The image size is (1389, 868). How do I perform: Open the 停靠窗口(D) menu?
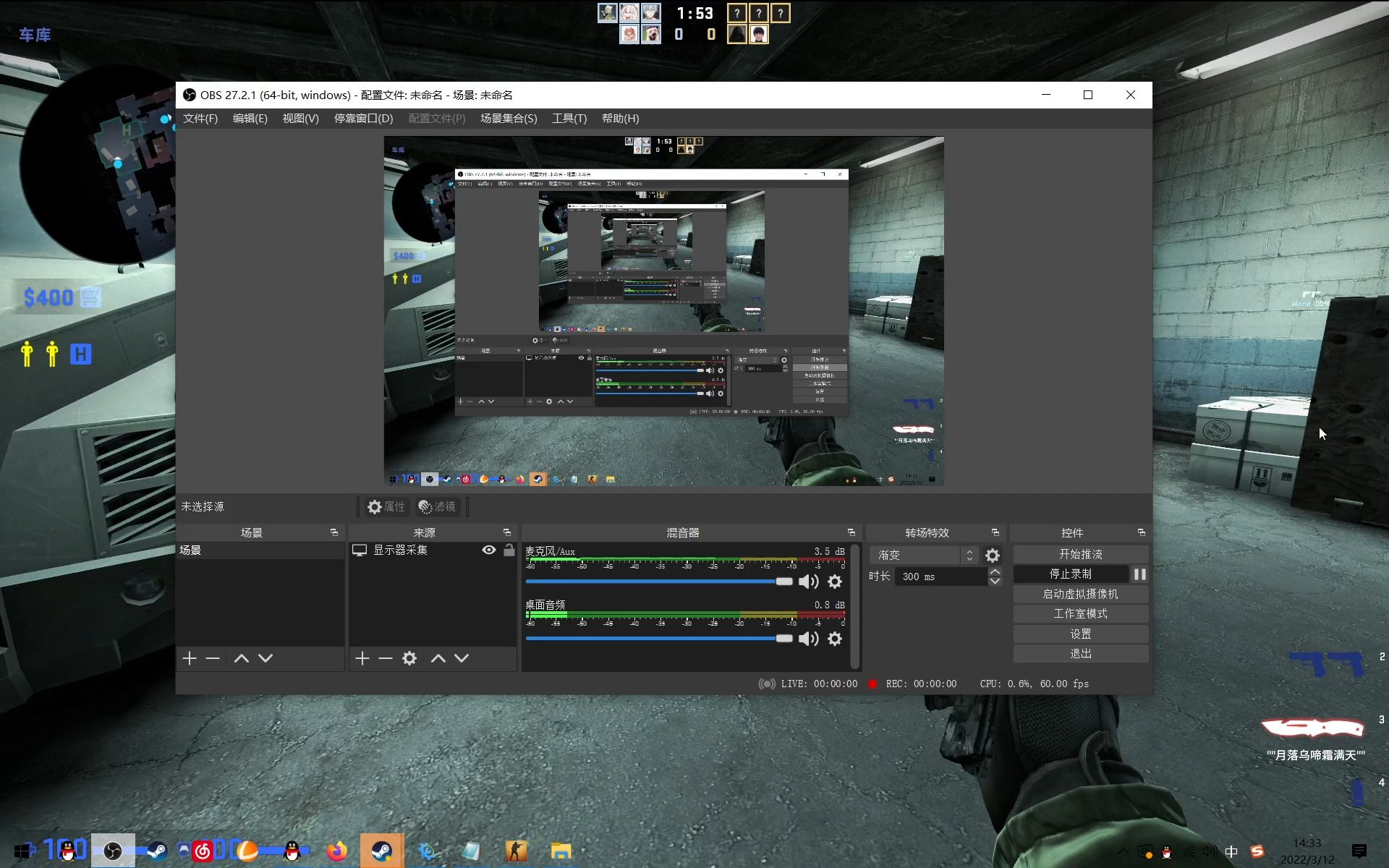pos(363,119)
